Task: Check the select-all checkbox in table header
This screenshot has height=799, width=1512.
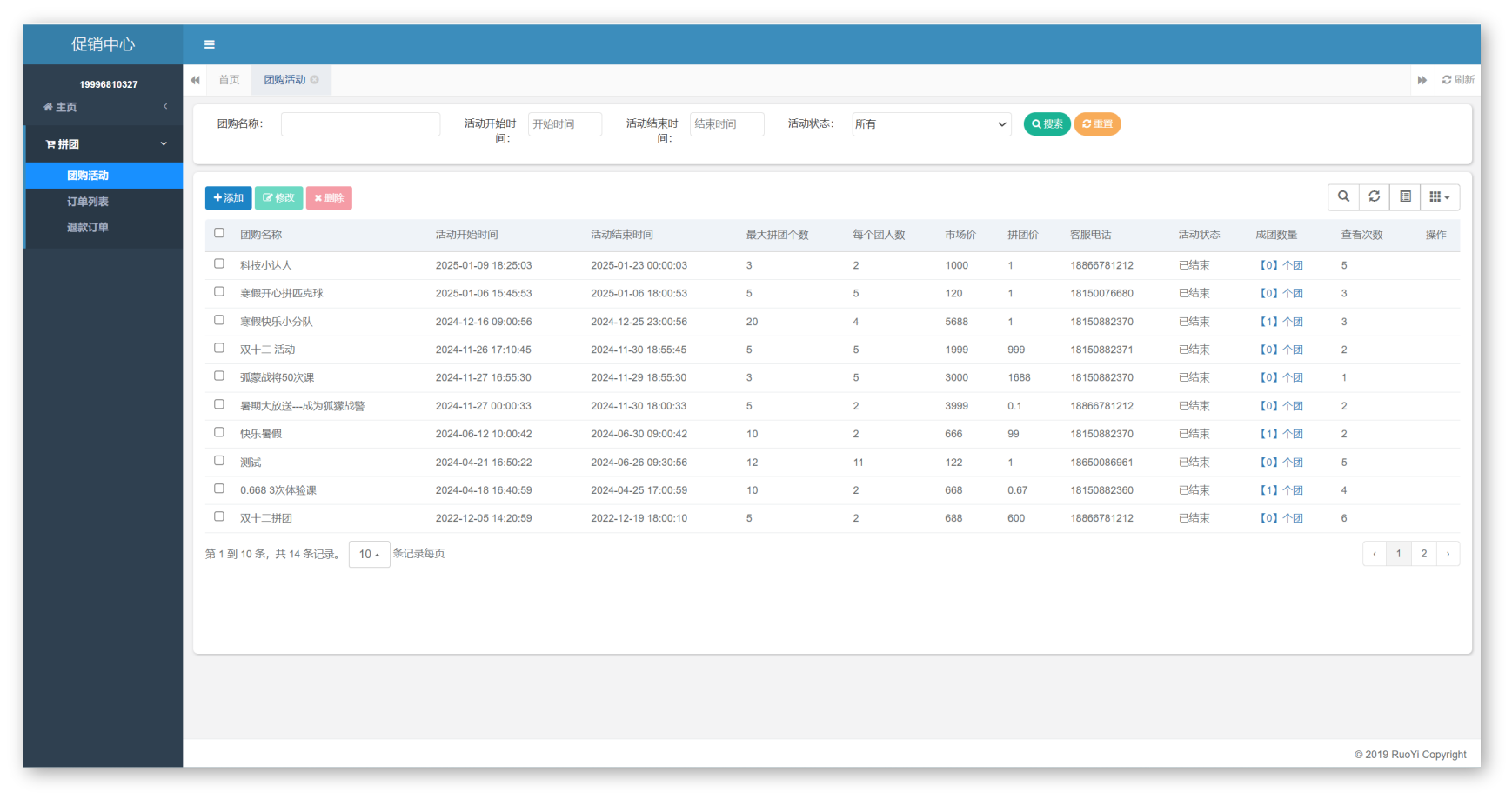Action: coord(219,233)
